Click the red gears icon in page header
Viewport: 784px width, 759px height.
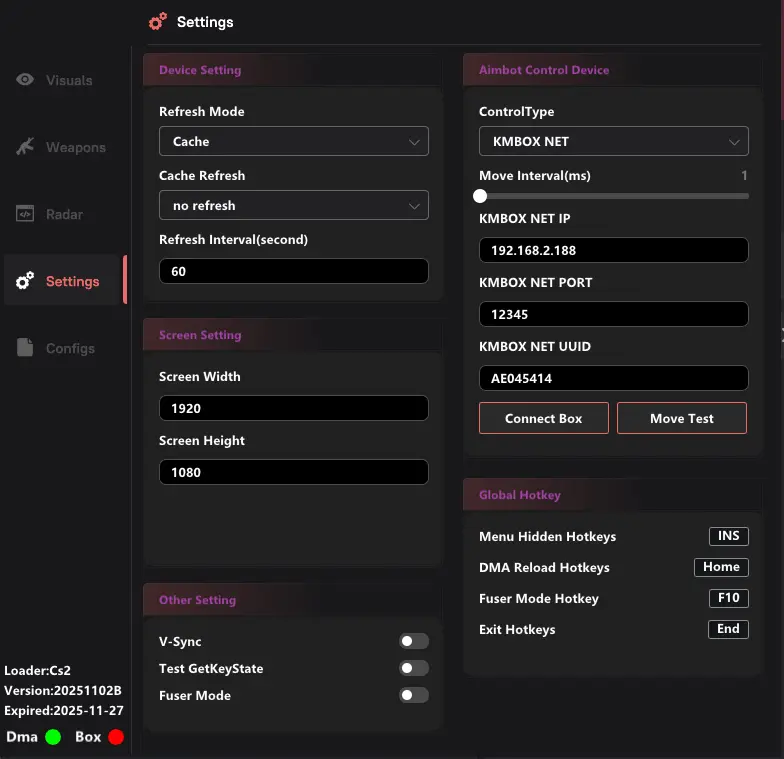pos(157,21)
